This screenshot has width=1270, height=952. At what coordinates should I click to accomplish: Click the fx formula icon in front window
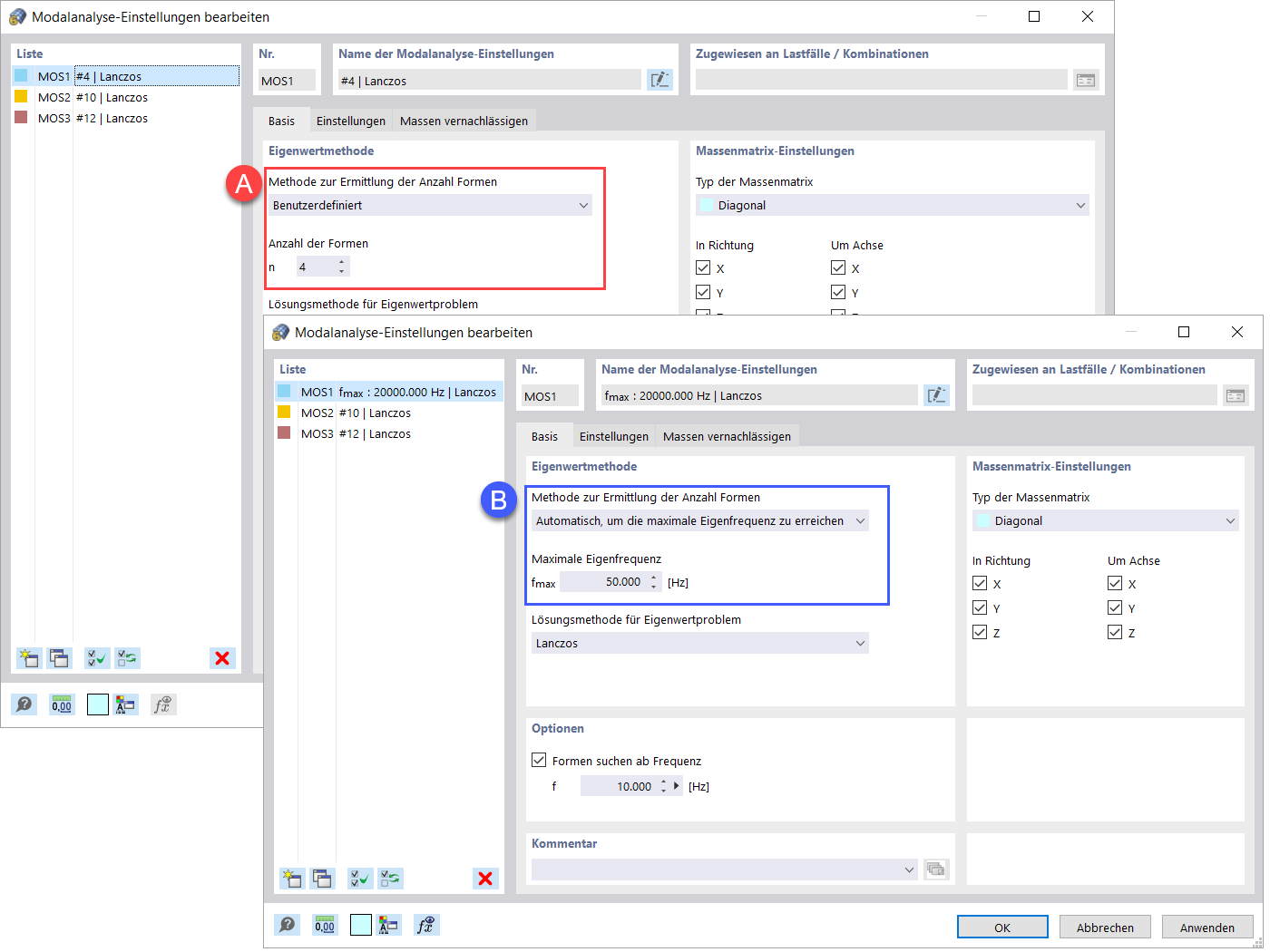click(x=426, y=925)
